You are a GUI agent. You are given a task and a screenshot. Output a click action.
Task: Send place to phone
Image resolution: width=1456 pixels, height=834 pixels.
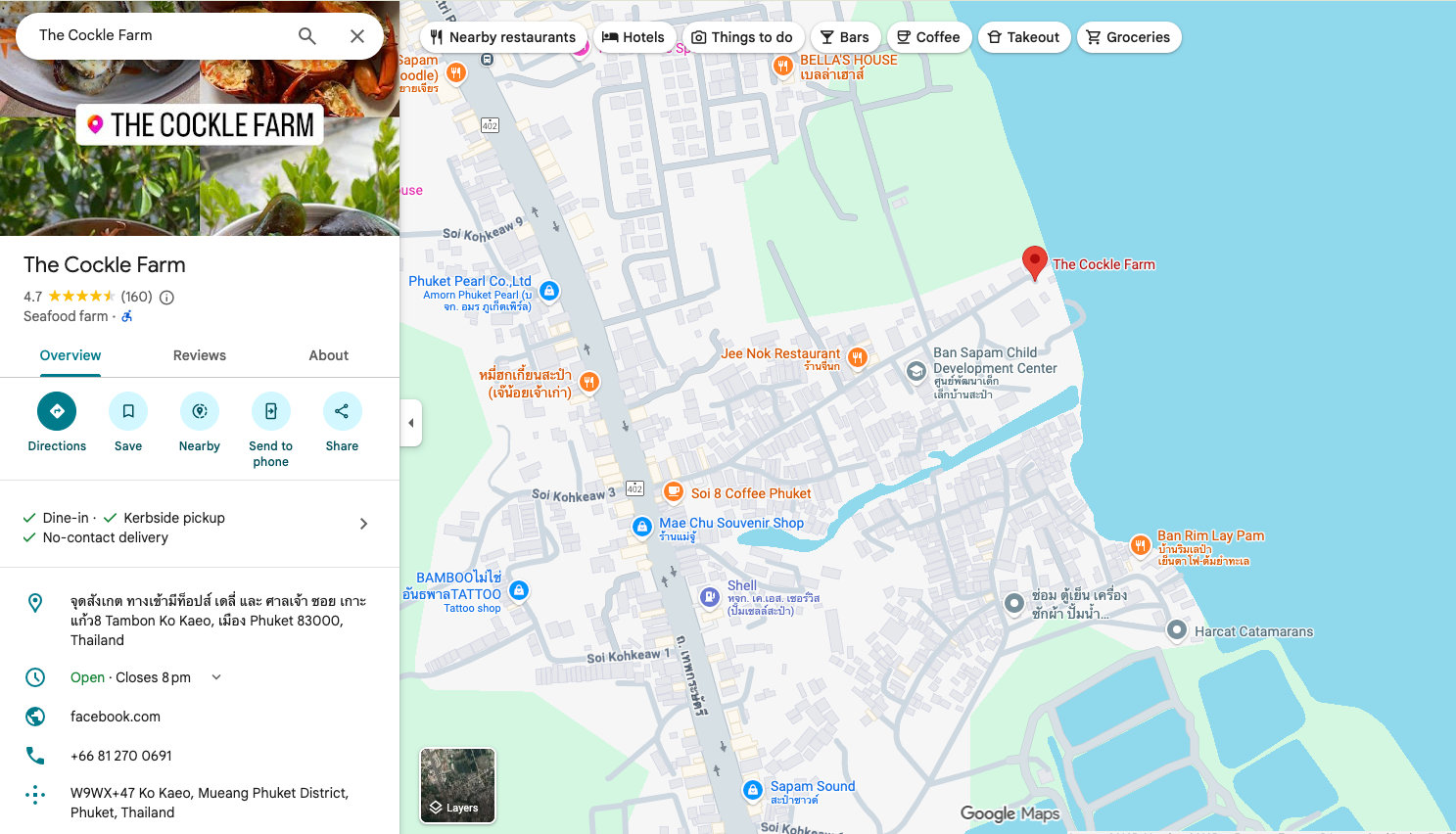271,431
